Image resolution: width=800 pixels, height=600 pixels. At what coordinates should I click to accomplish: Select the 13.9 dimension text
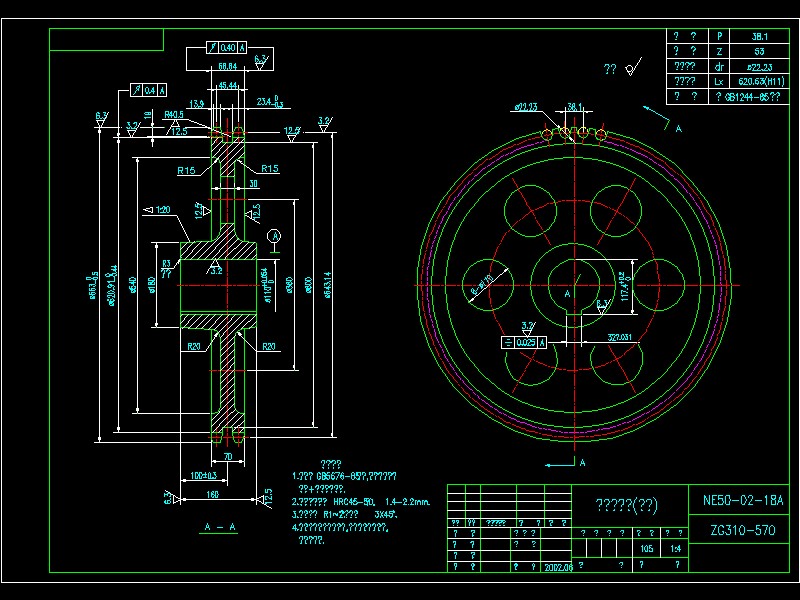[196, 104]
